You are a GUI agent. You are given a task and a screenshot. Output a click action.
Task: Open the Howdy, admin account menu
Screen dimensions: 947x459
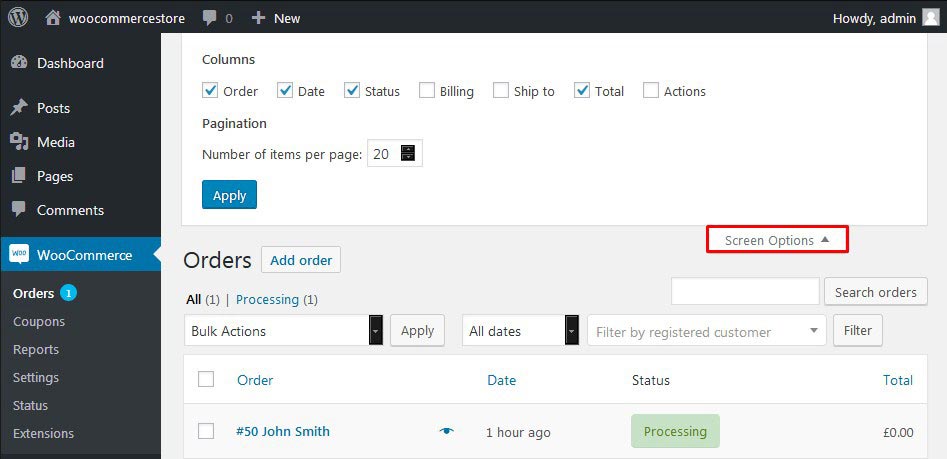click(x=886, y=18)
